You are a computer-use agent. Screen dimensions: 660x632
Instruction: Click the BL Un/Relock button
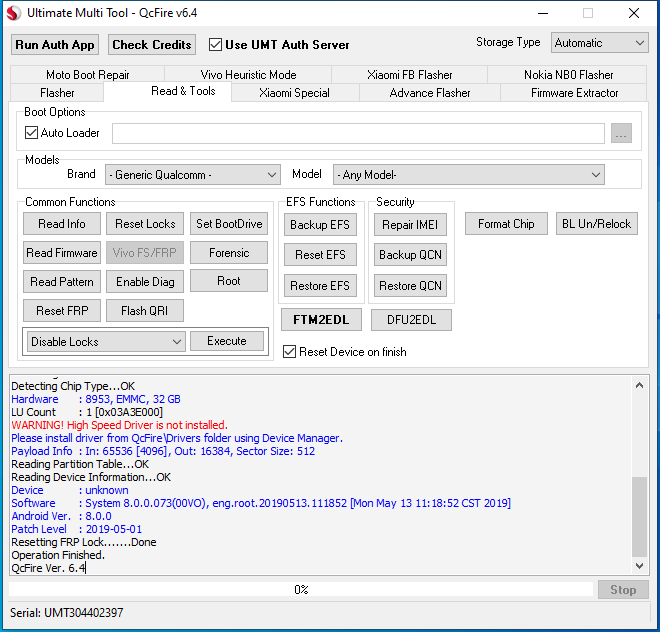596,224
